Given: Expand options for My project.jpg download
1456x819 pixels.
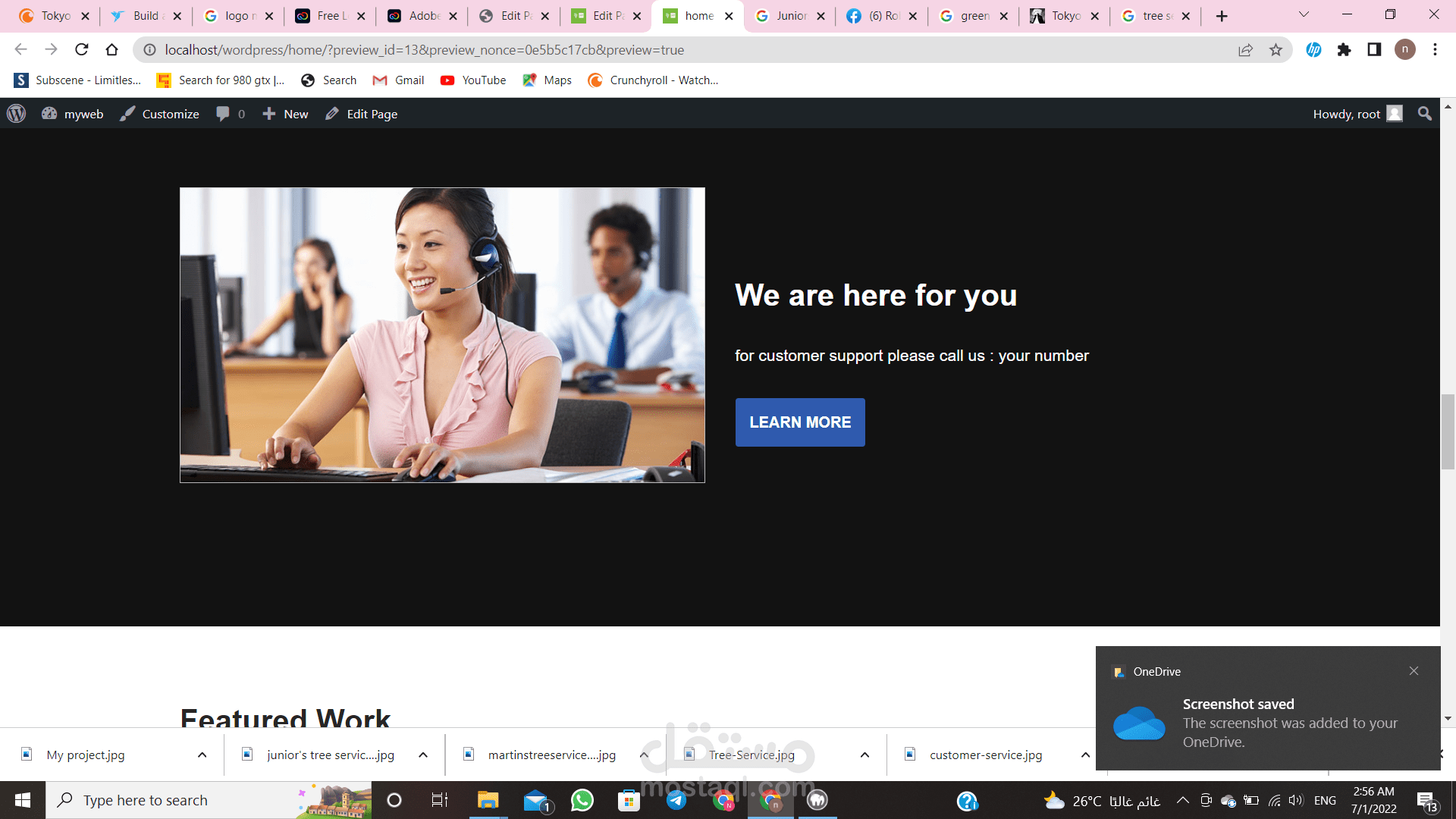Looking at the screenshot, I should (202, 755).
